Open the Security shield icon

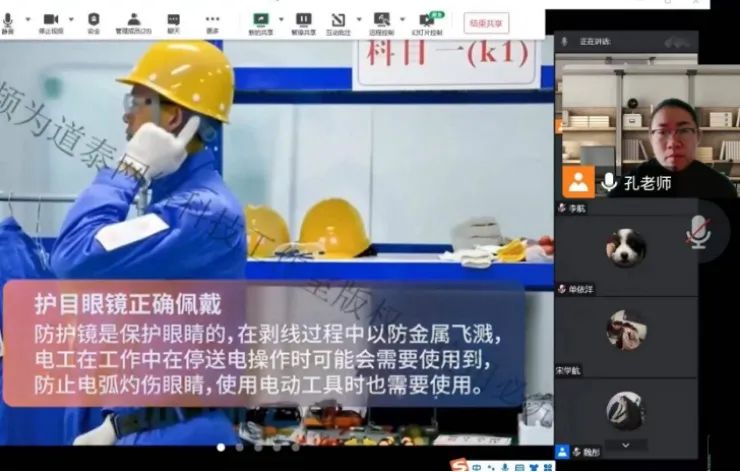tap(94, 20)
